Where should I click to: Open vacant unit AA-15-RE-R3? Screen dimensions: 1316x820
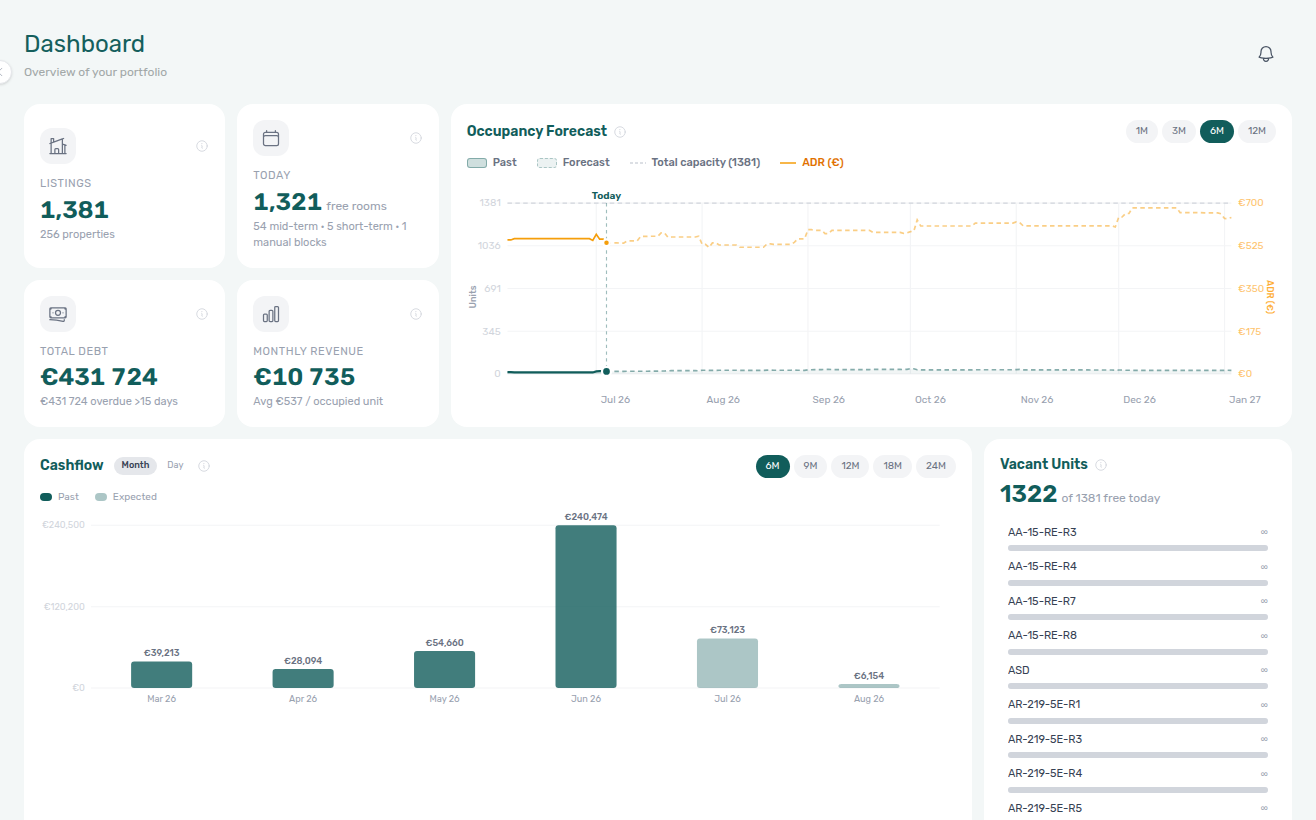(x=1138, y=538)
